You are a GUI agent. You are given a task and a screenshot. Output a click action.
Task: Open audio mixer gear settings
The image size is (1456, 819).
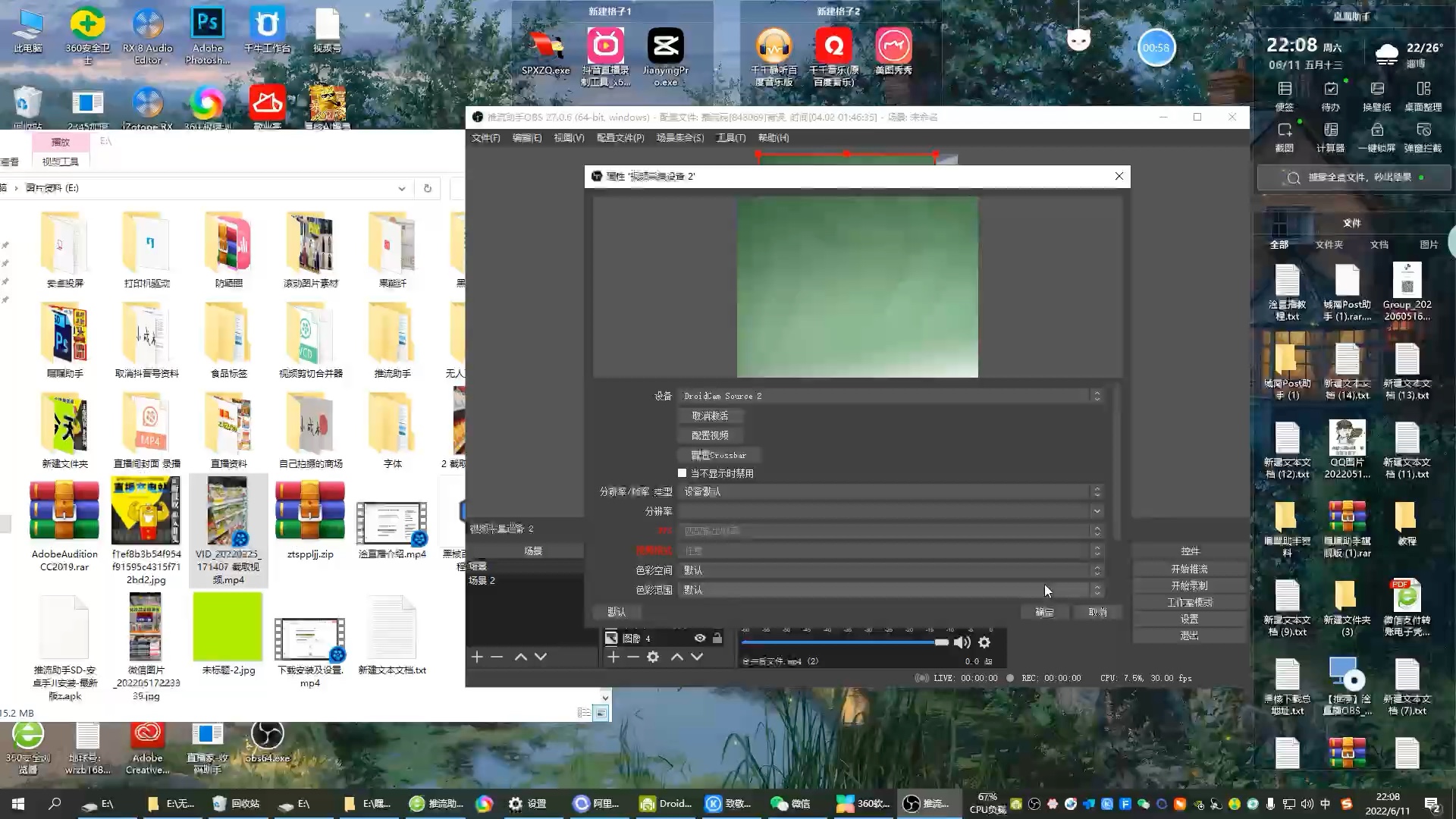click(x=984, y=642)
